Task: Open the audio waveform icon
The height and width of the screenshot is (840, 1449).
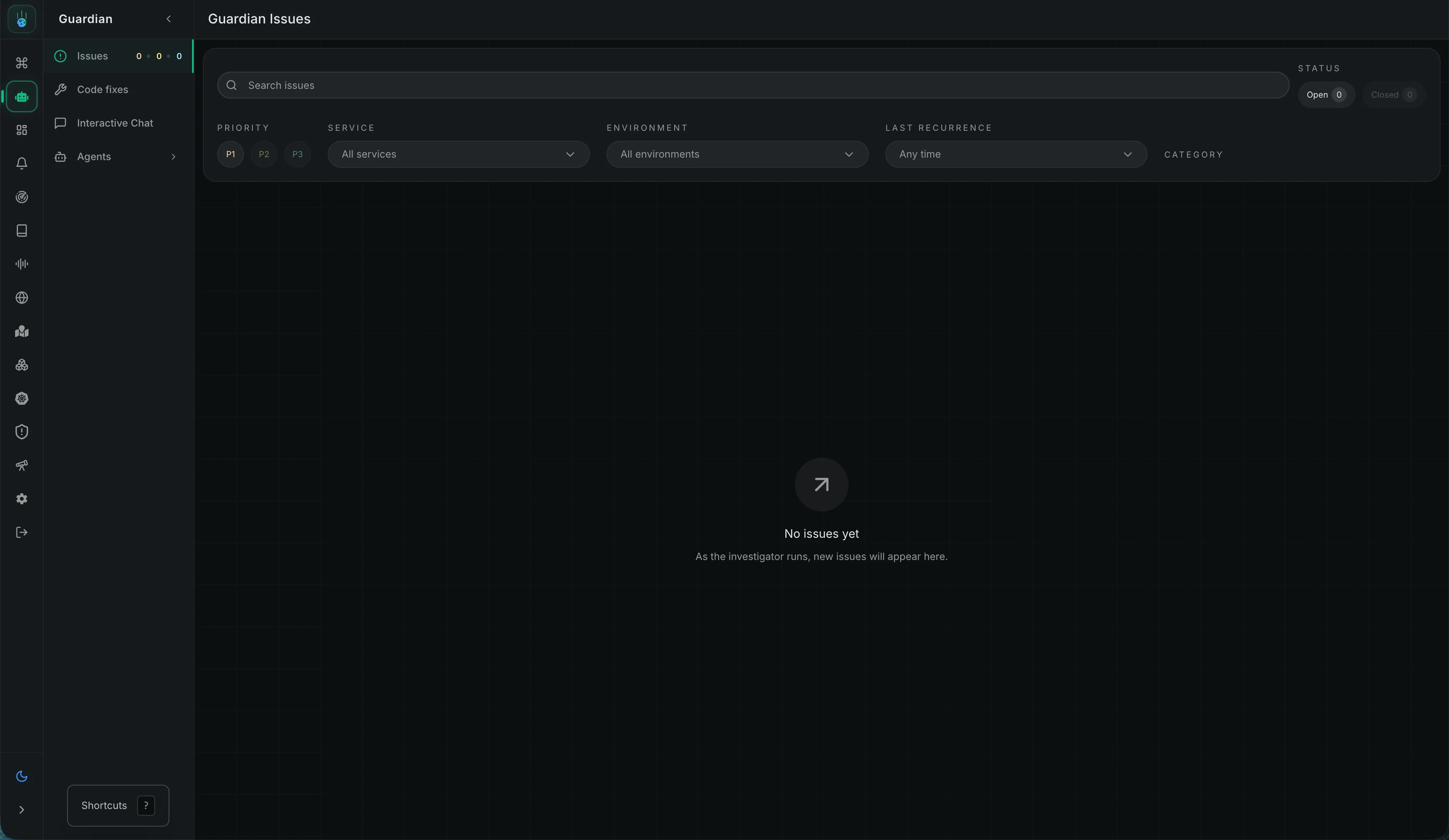Action: point(22,264)
